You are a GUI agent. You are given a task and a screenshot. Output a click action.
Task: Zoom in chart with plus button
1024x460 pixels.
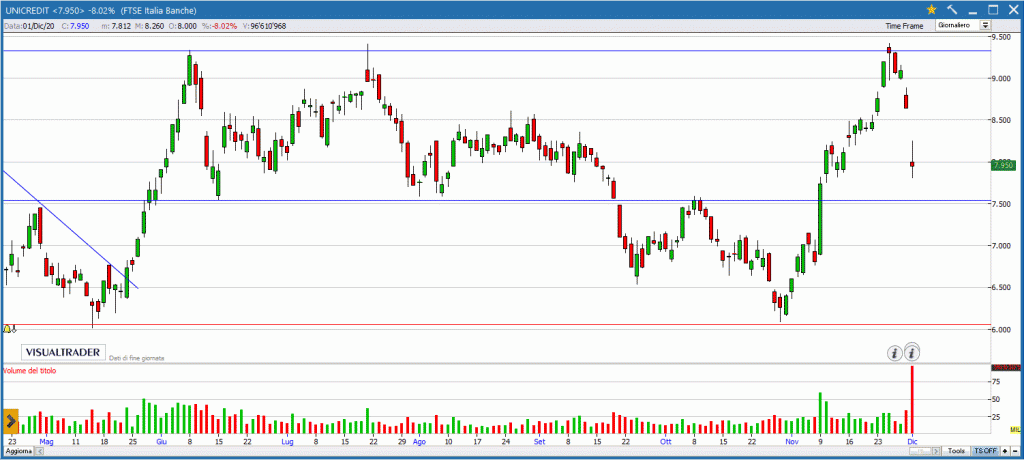point(1005,451)
